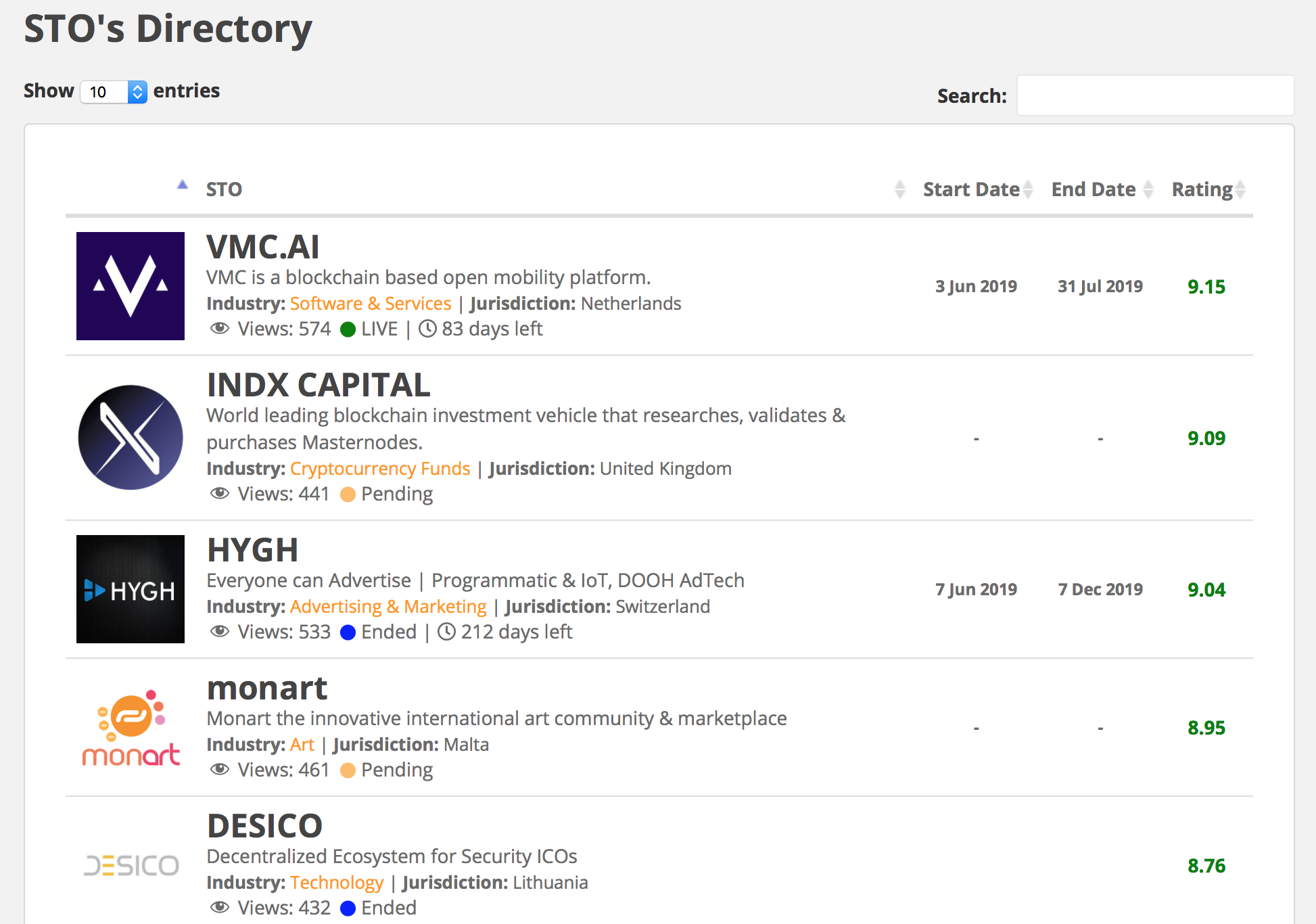Click the orange Pending dot for INDX CAPITAL
This screenshot has width=1316, height=924.
(x=348, y=494)
